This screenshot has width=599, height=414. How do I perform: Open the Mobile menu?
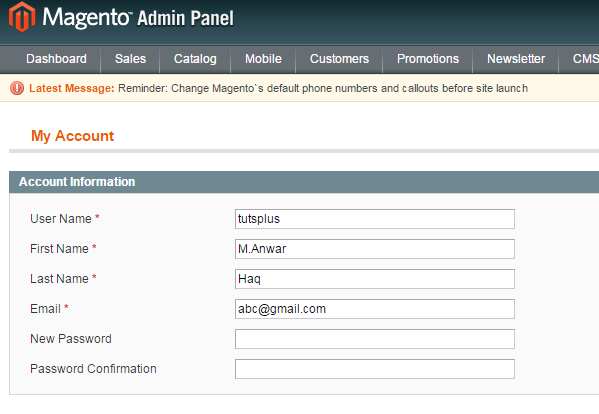[263, 59]
